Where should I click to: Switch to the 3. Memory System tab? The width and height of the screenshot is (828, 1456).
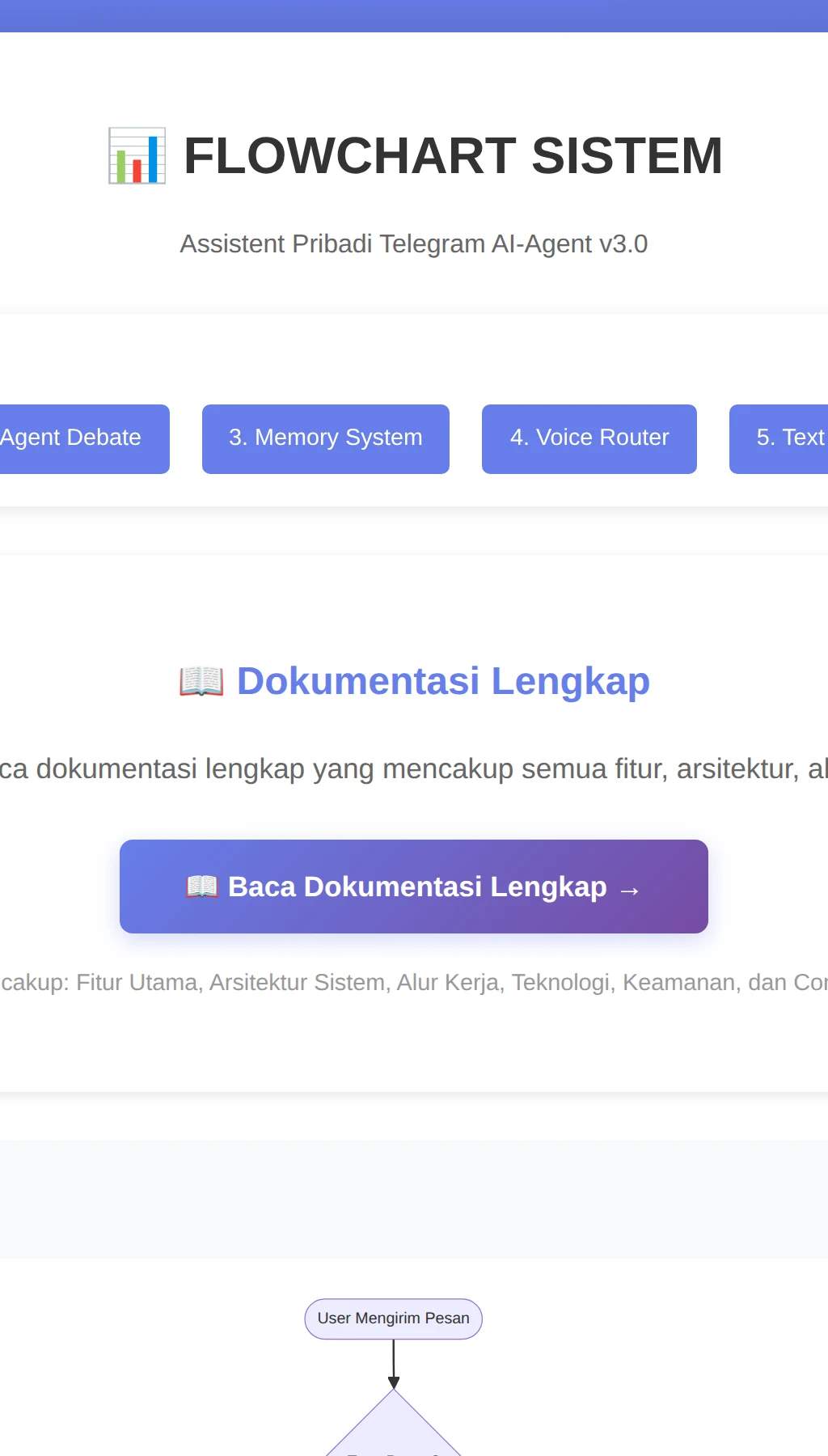click(326, 438)
